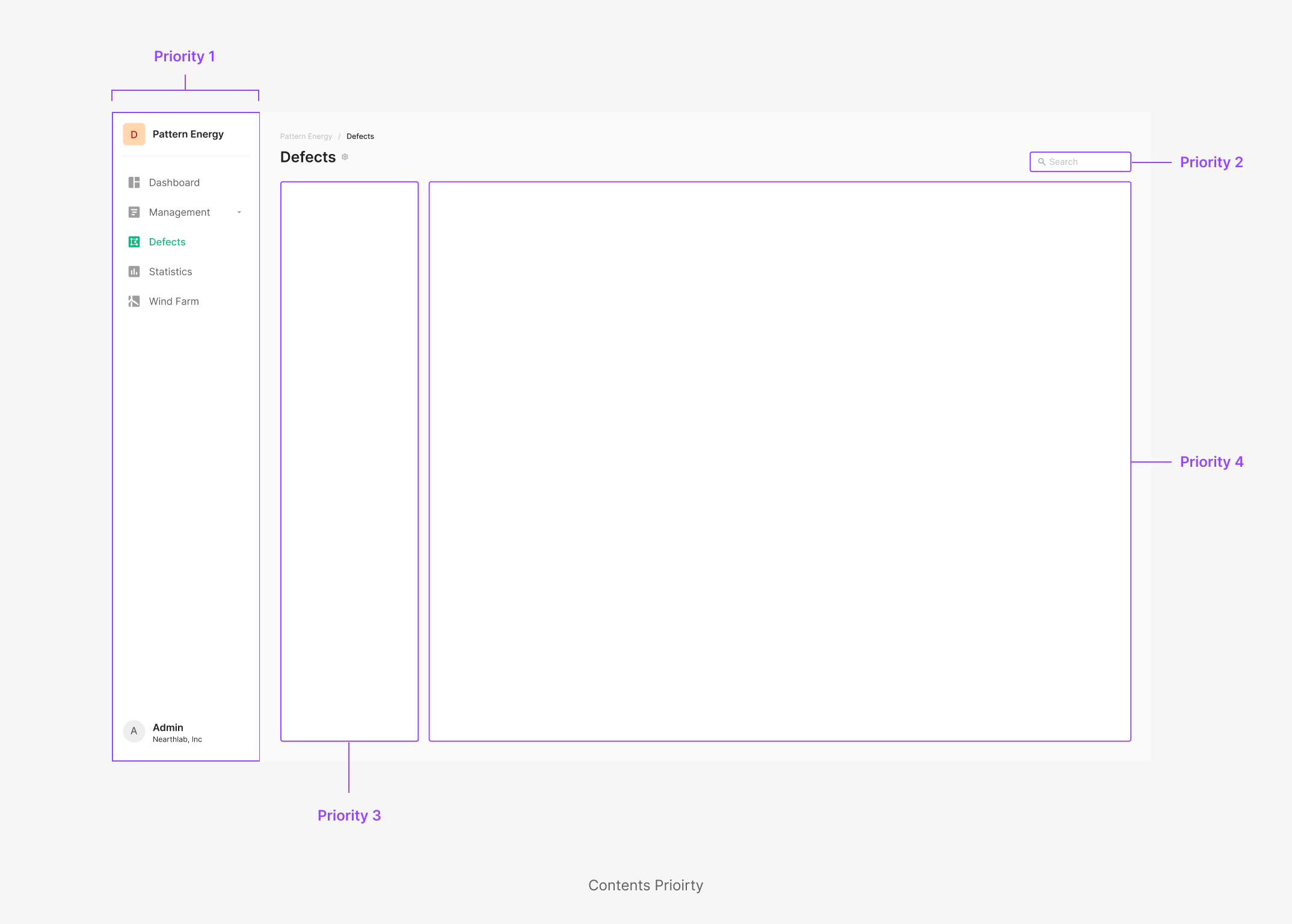Screen dimensions: 1292x924
Task: Click Pattern Energy breadcrumb link
Action: point(306,137)
